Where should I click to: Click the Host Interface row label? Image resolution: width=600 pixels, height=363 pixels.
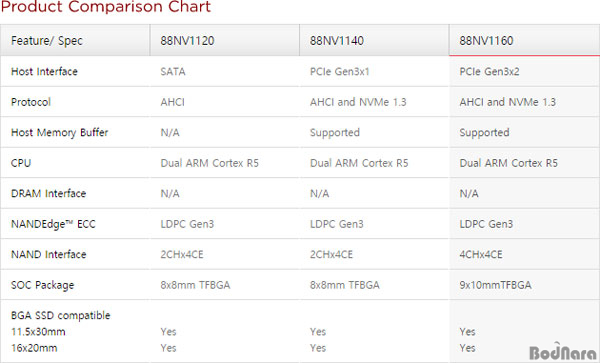click(x=44, y=72)
